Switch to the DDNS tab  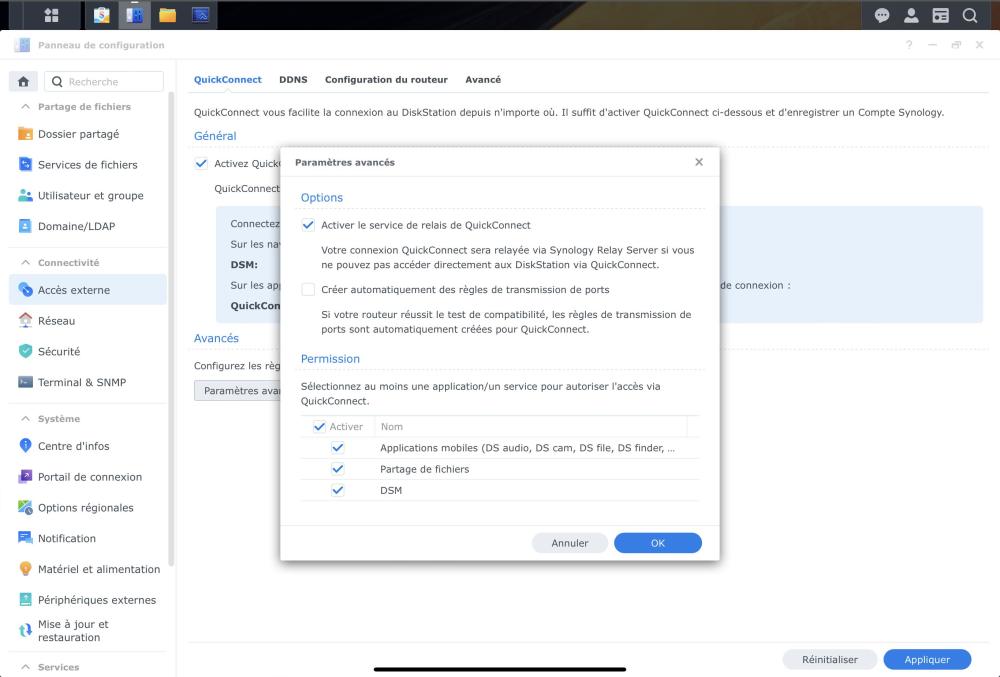293,80
